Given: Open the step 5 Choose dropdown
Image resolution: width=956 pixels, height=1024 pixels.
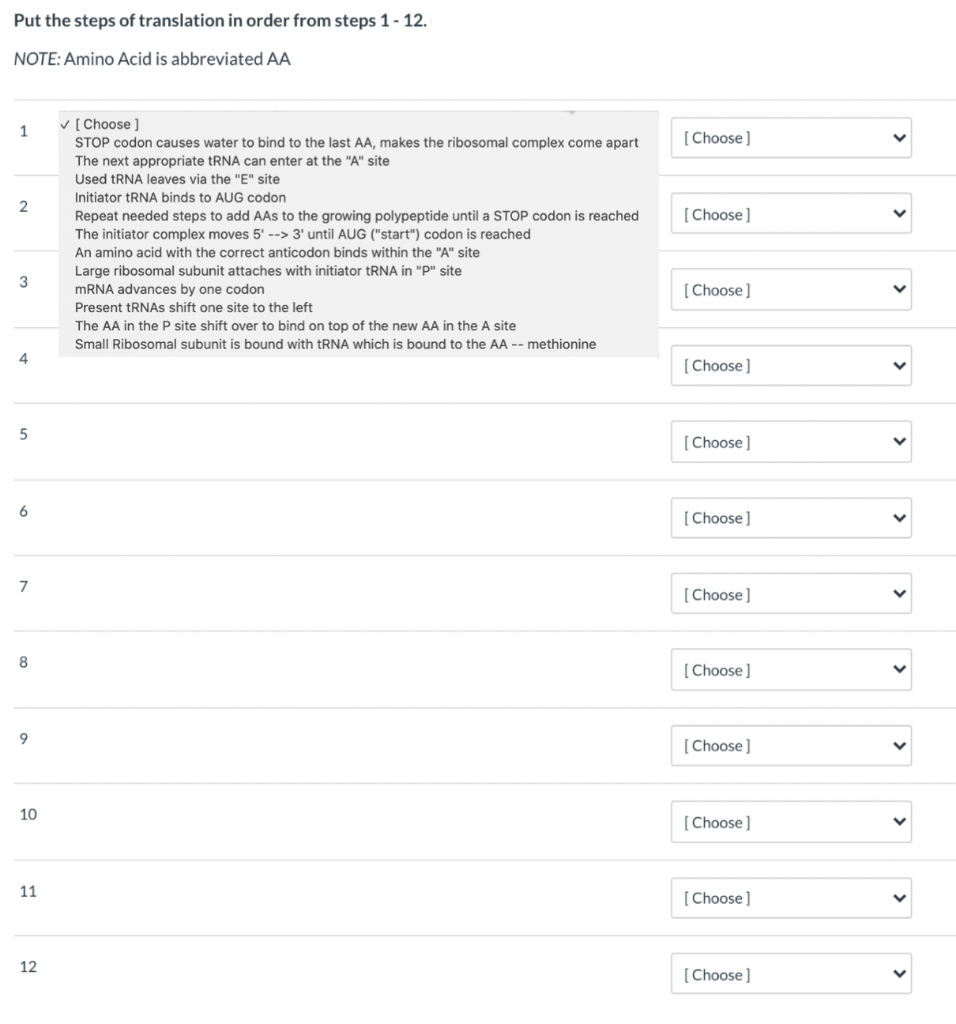Looking at the screenshot, I should pos(791,441).
